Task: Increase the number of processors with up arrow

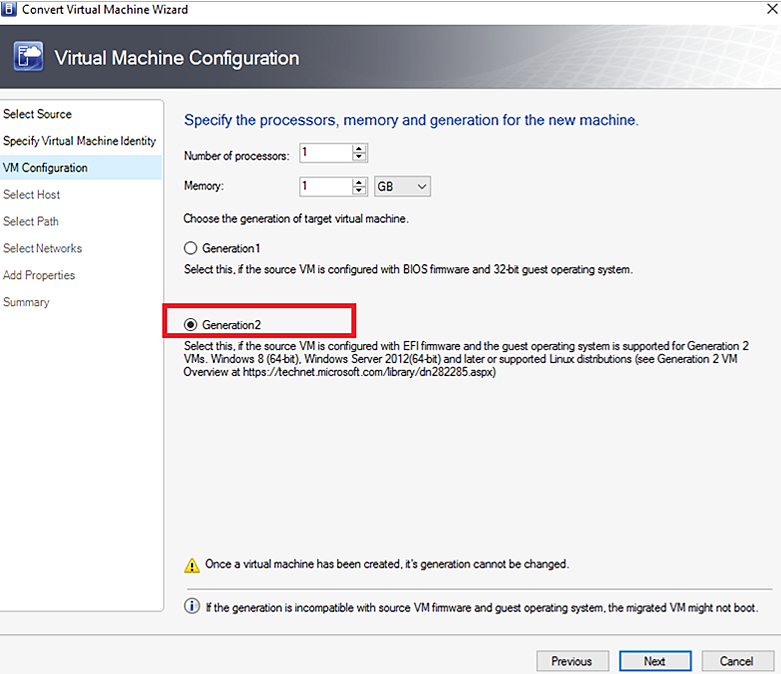Action: (x=359, y=149)
